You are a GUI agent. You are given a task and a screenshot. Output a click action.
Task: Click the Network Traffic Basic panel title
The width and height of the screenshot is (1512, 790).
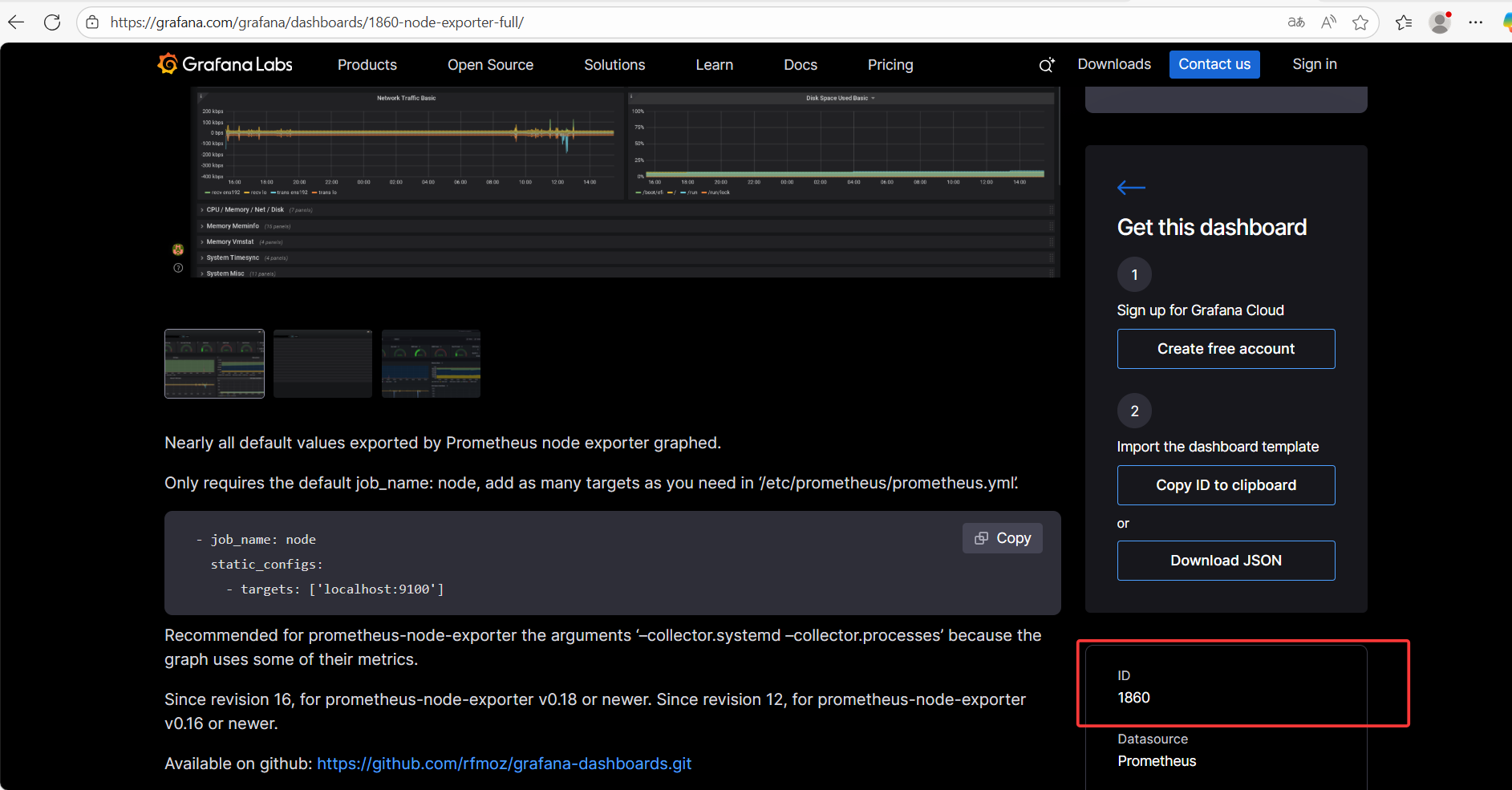click(407, 98)
